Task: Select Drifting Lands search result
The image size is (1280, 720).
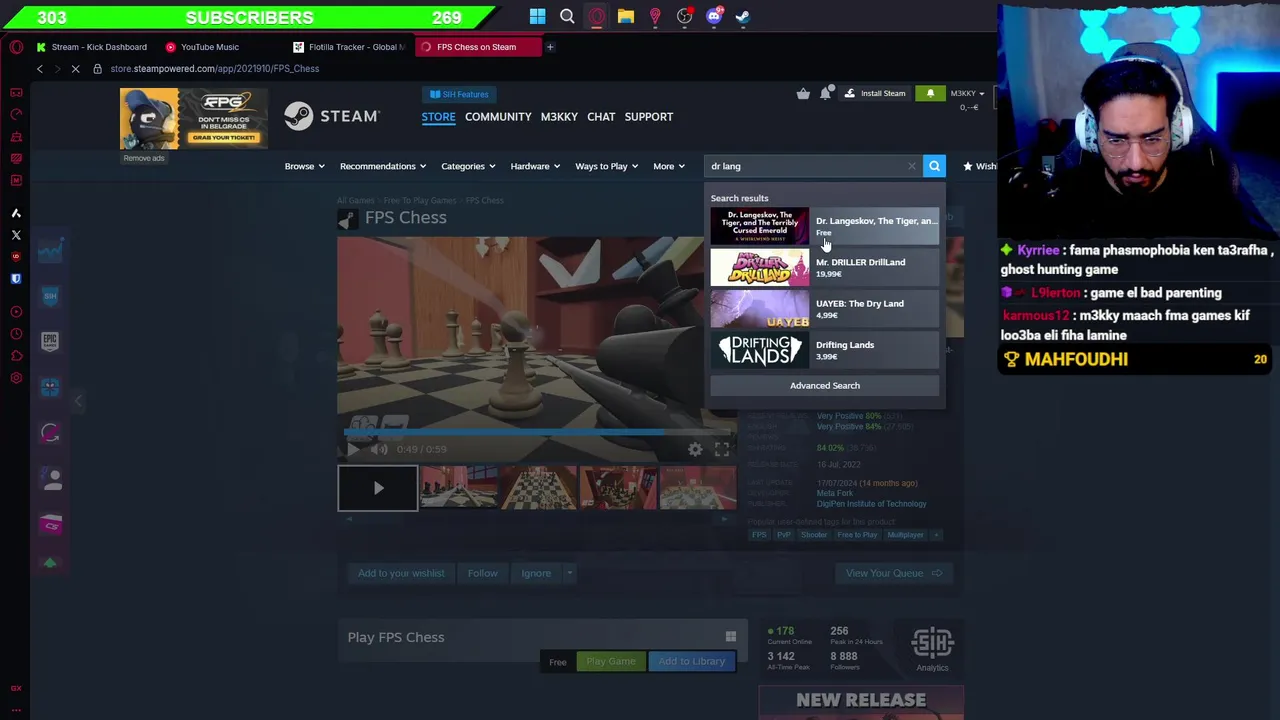Action: (x=825, y=350)
